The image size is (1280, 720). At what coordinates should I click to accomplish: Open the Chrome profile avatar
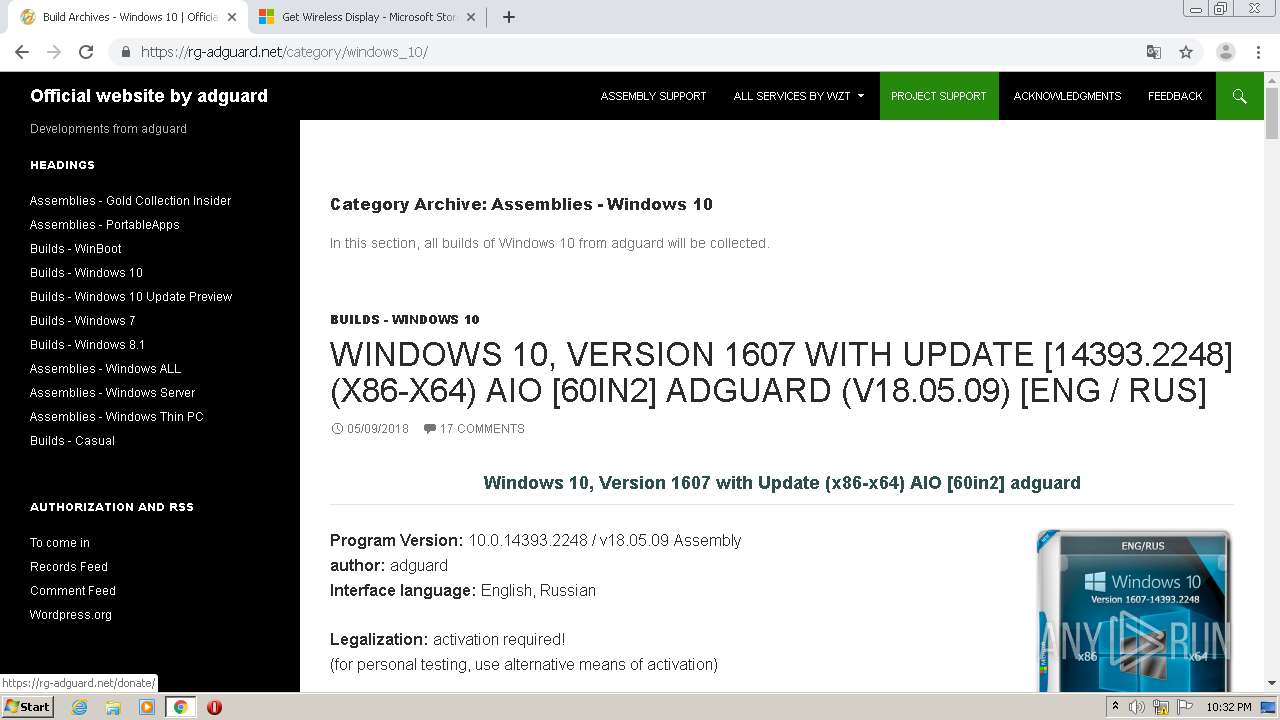click(x=1226, y=52)
